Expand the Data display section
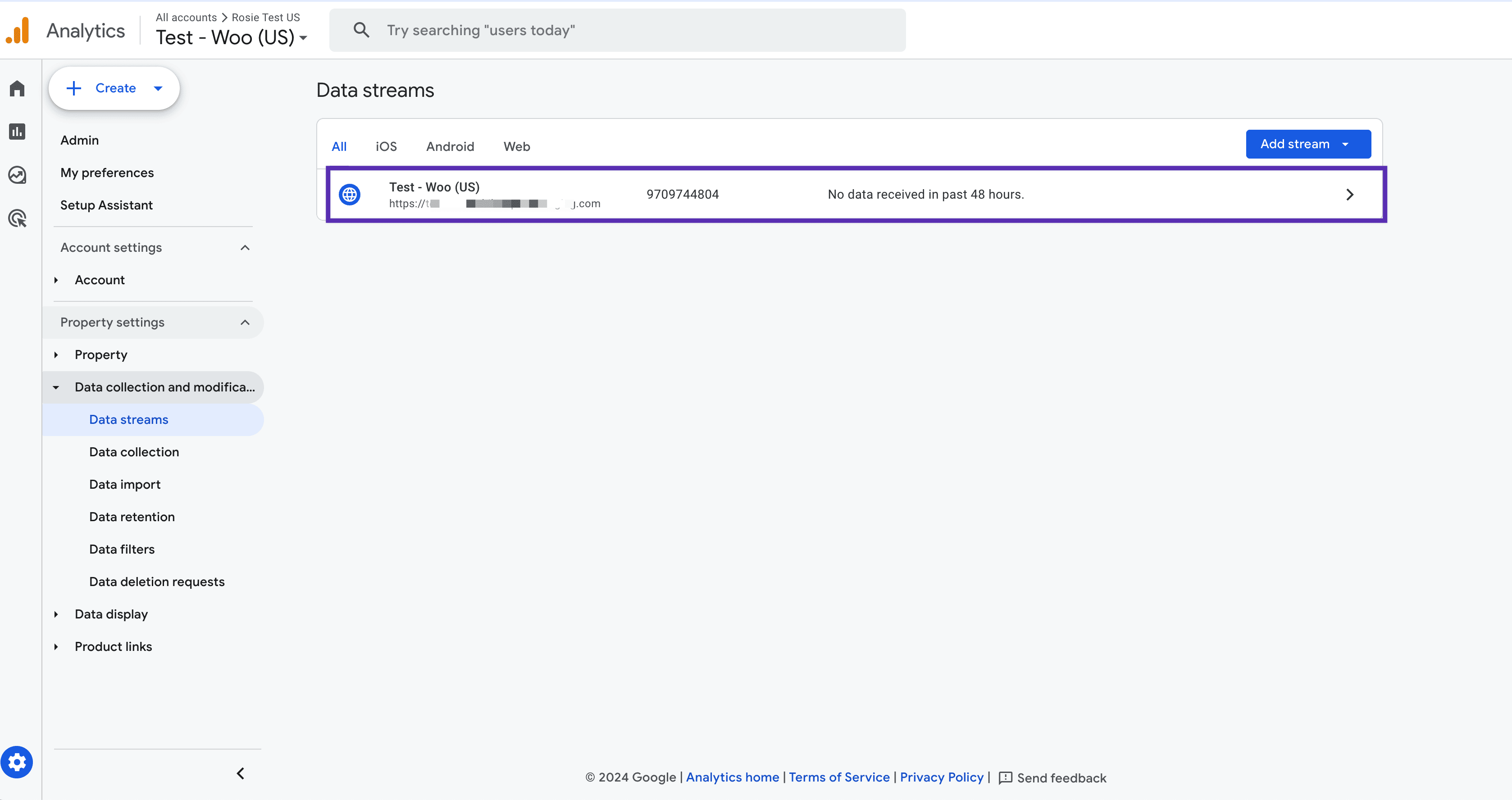Image resolution: width=1512 pixels, height=800 pixels. (57, 614)
